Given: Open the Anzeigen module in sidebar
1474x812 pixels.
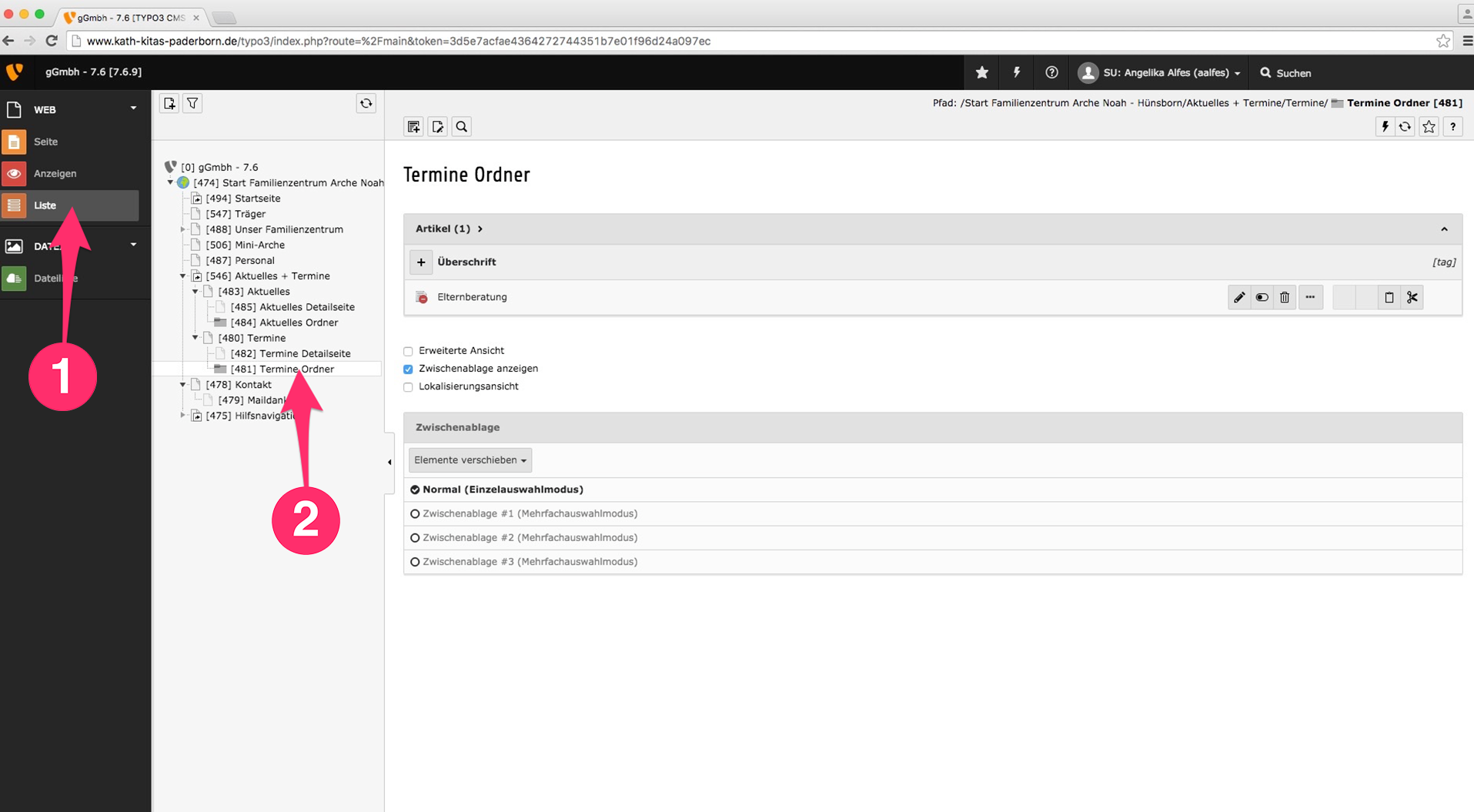Looking at the screenshot, I should click(x=55, y=174).
